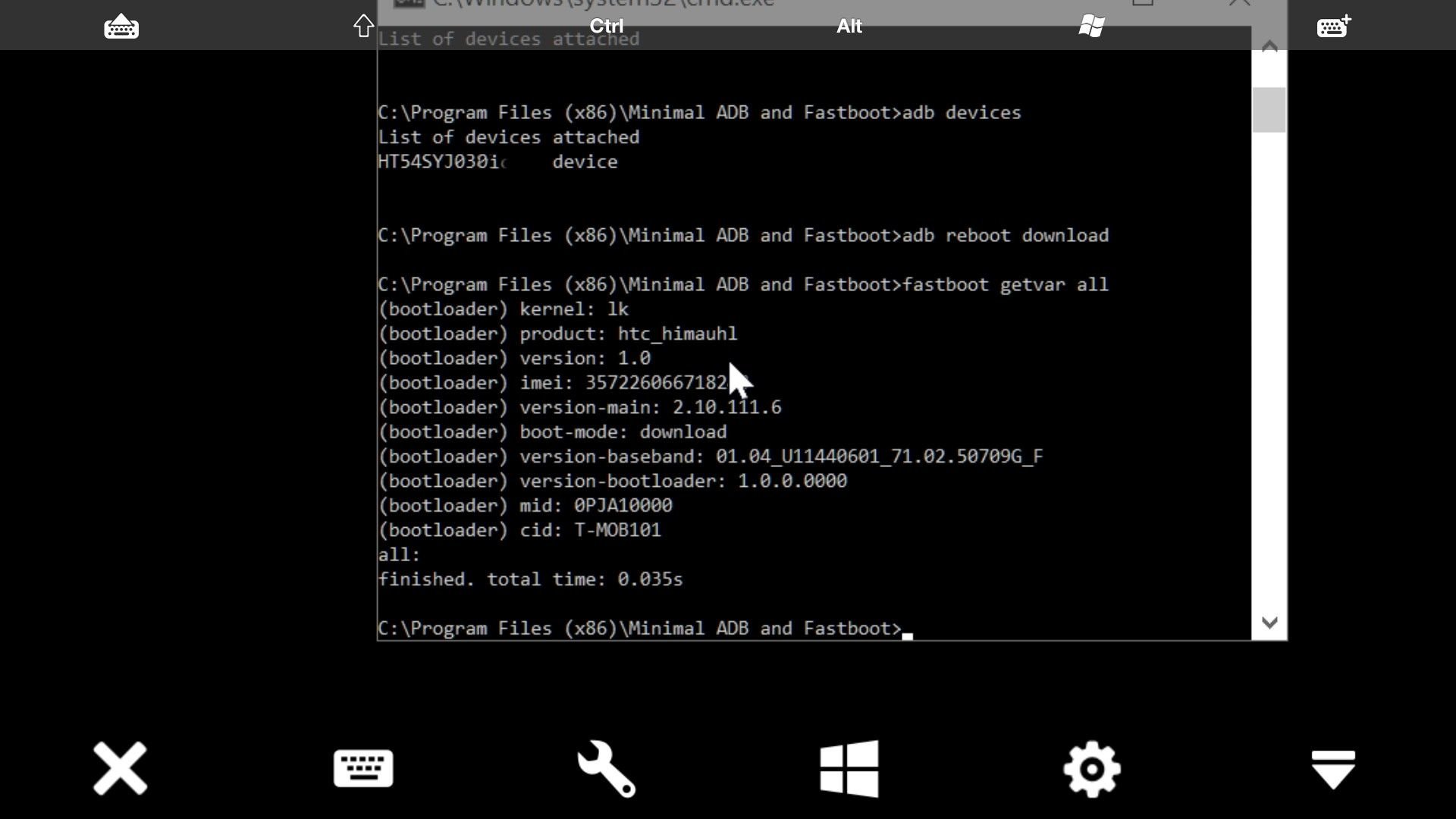Click 'product: htc_himauhl' line
Viewport: 1456px width, 819px height.
pyautogui.click(x=557, y=334)
